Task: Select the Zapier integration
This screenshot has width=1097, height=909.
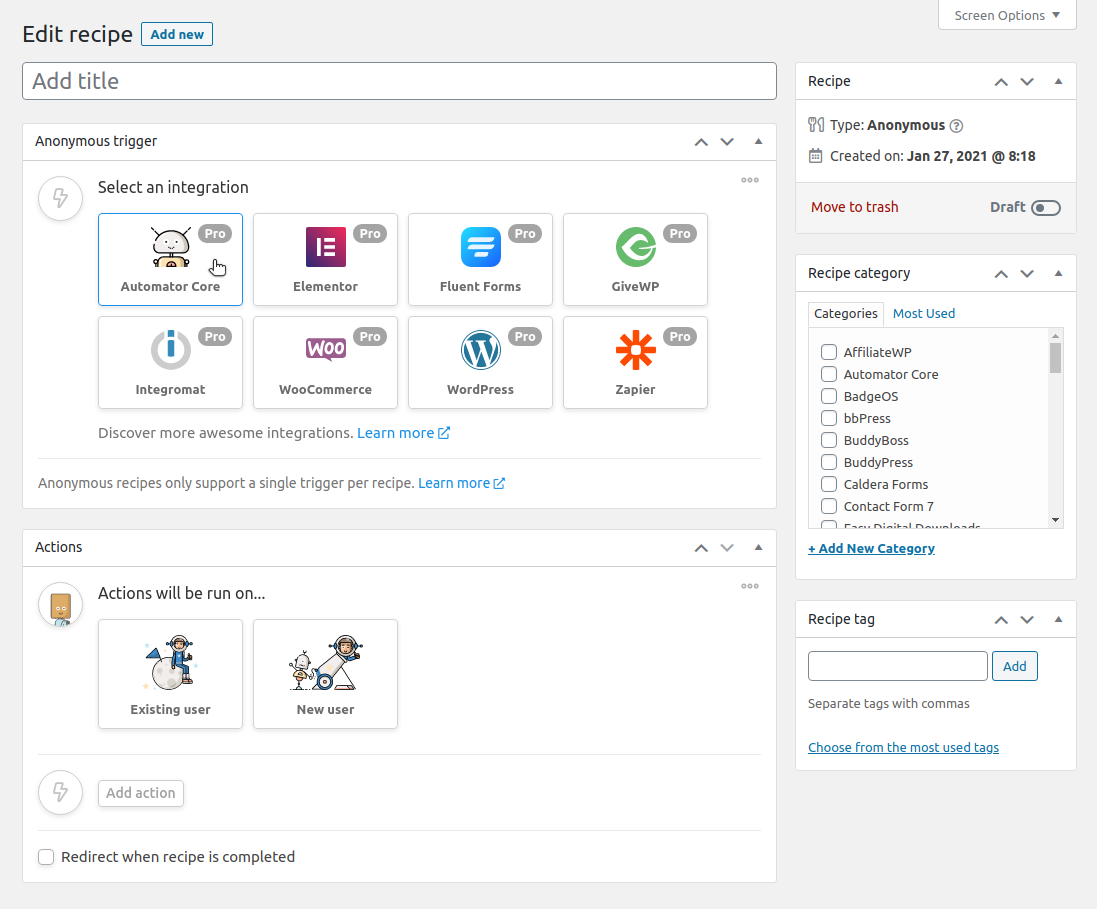Action: [635, 362]
